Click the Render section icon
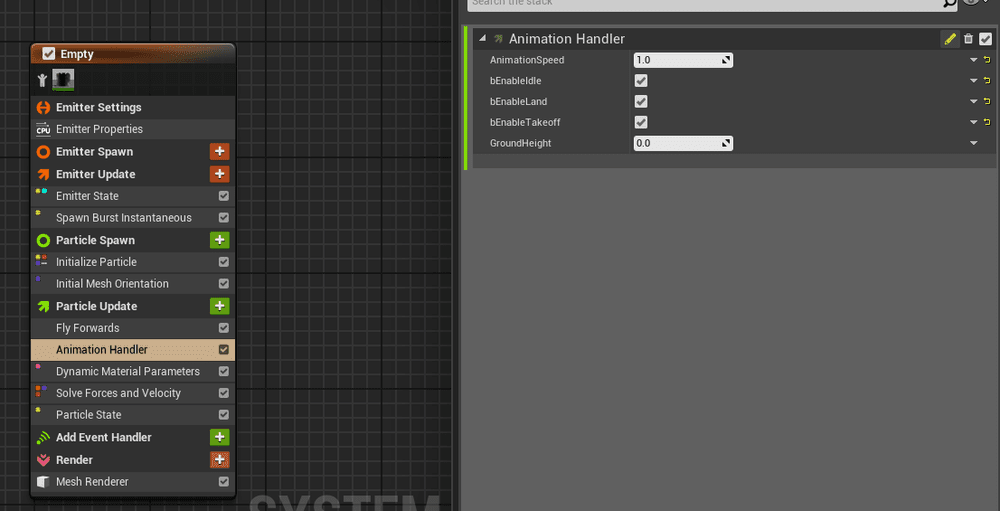 point(43,460)
